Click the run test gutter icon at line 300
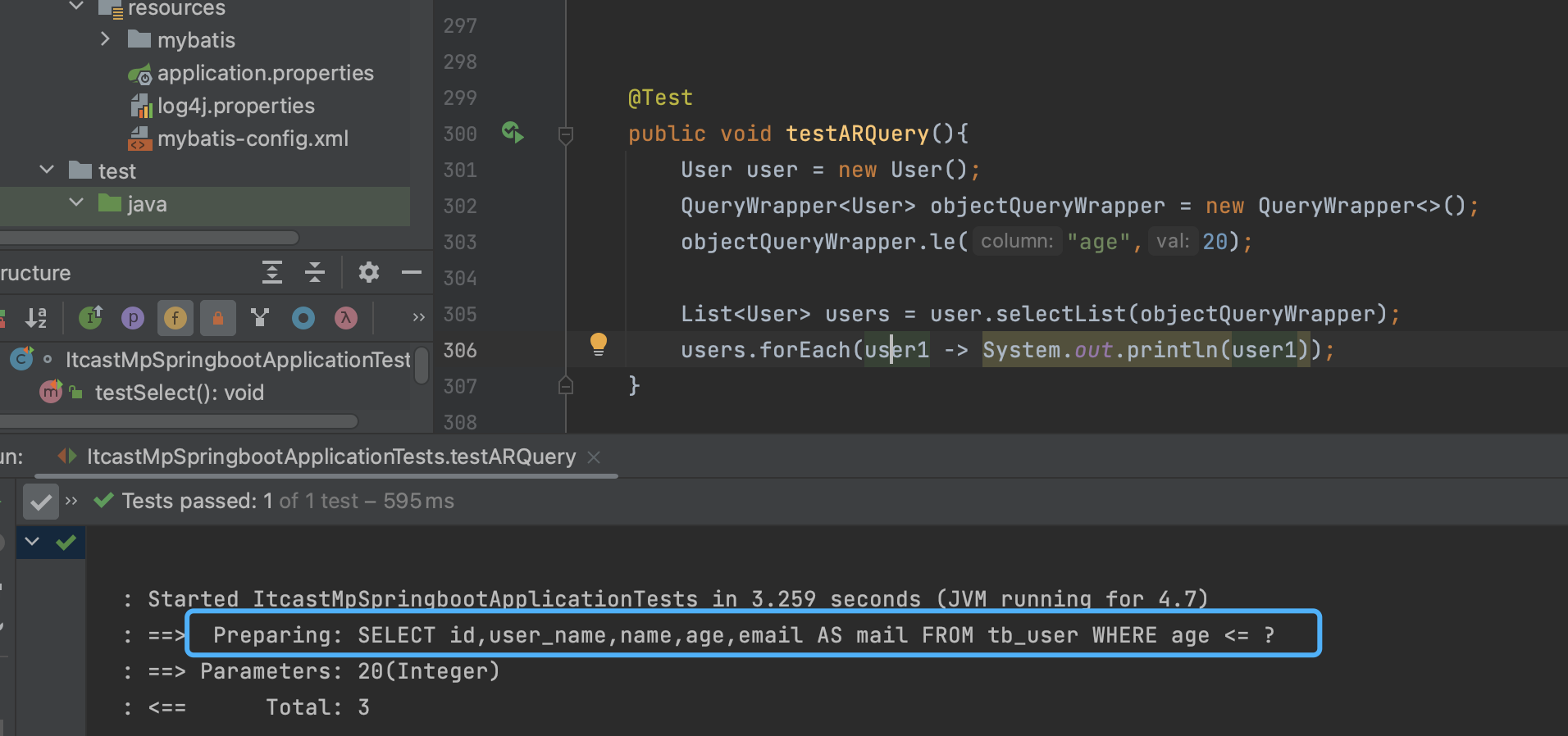Viewport: 1568px width, 736px height. [513, 133]
